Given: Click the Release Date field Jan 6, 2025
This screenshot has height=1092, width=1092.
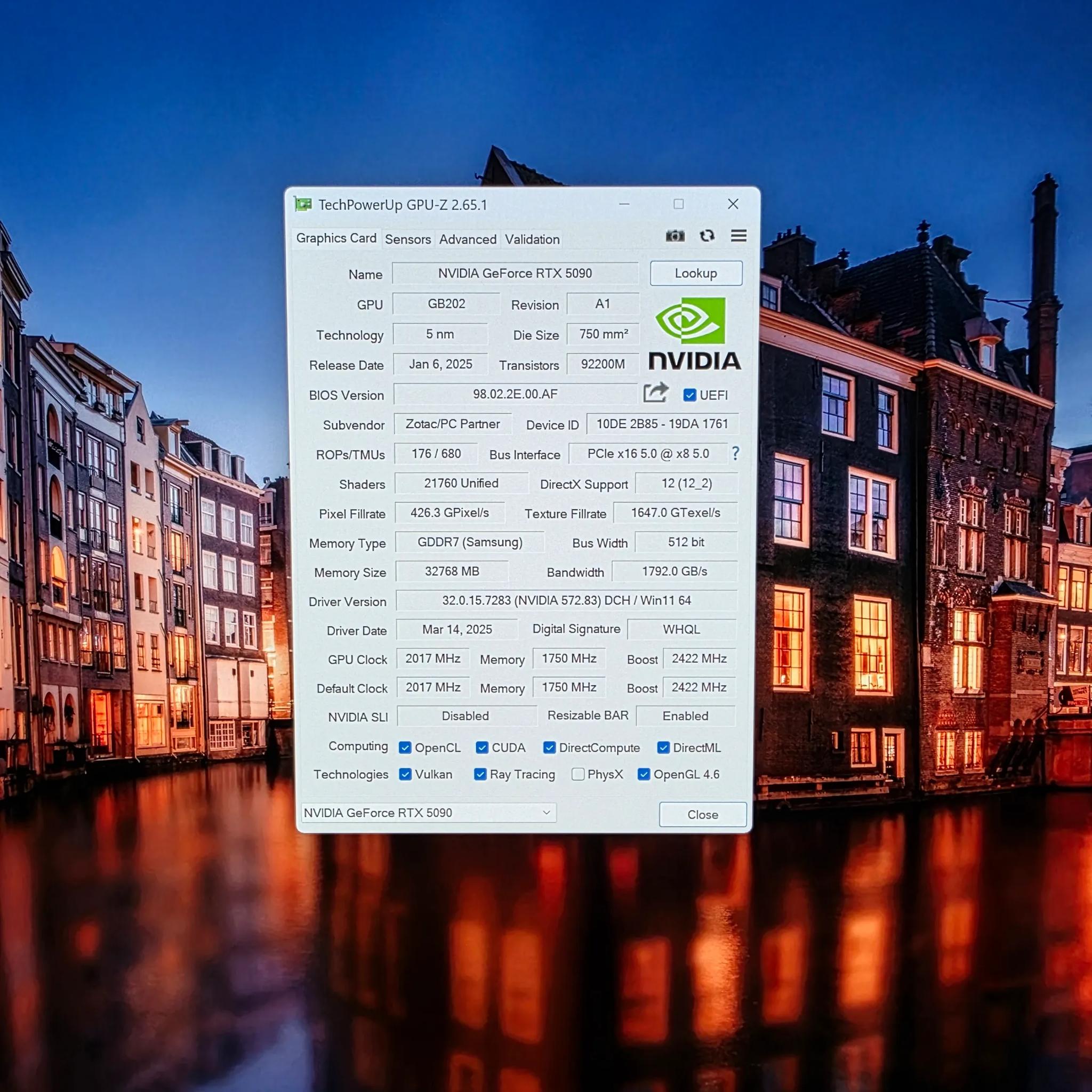Looking at the screenshot, I should (440, 364).
